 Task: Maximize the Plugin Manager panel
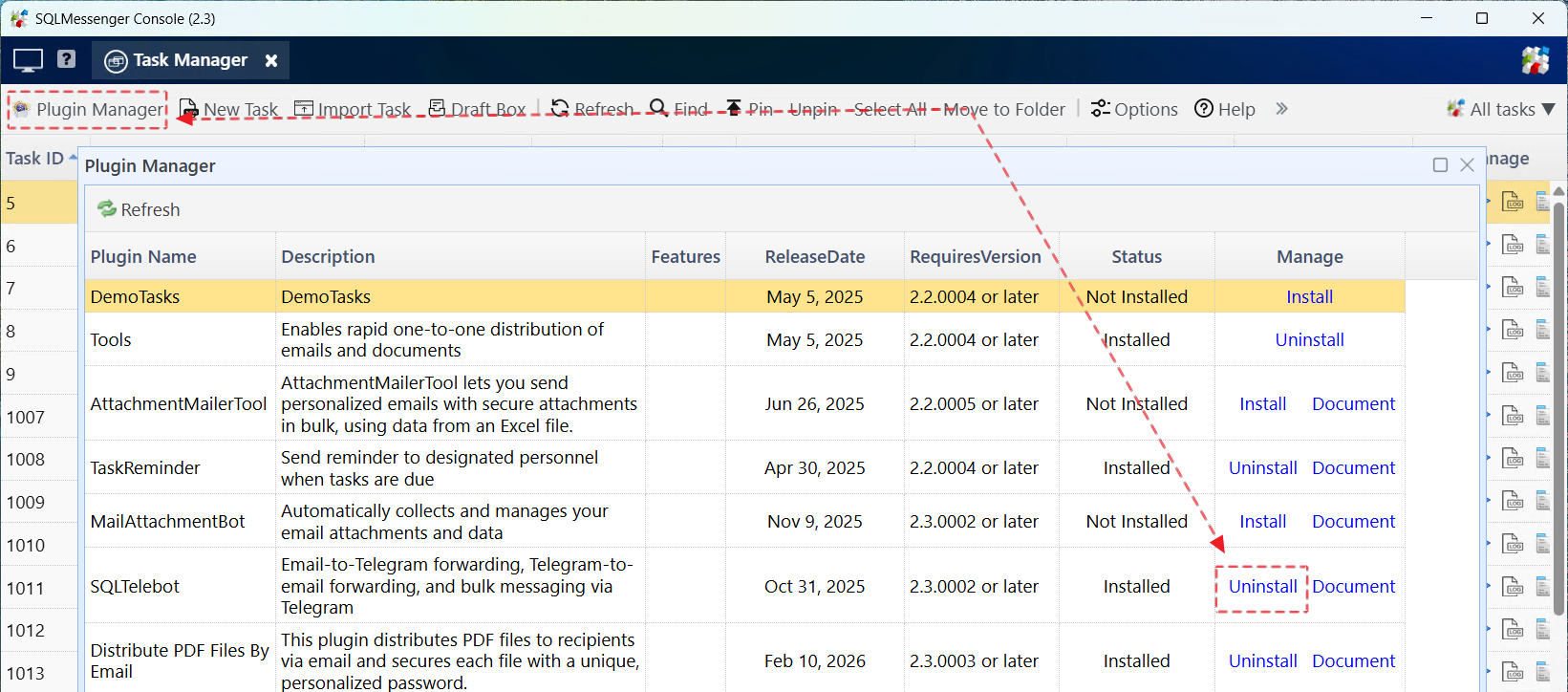[1440, 165]
